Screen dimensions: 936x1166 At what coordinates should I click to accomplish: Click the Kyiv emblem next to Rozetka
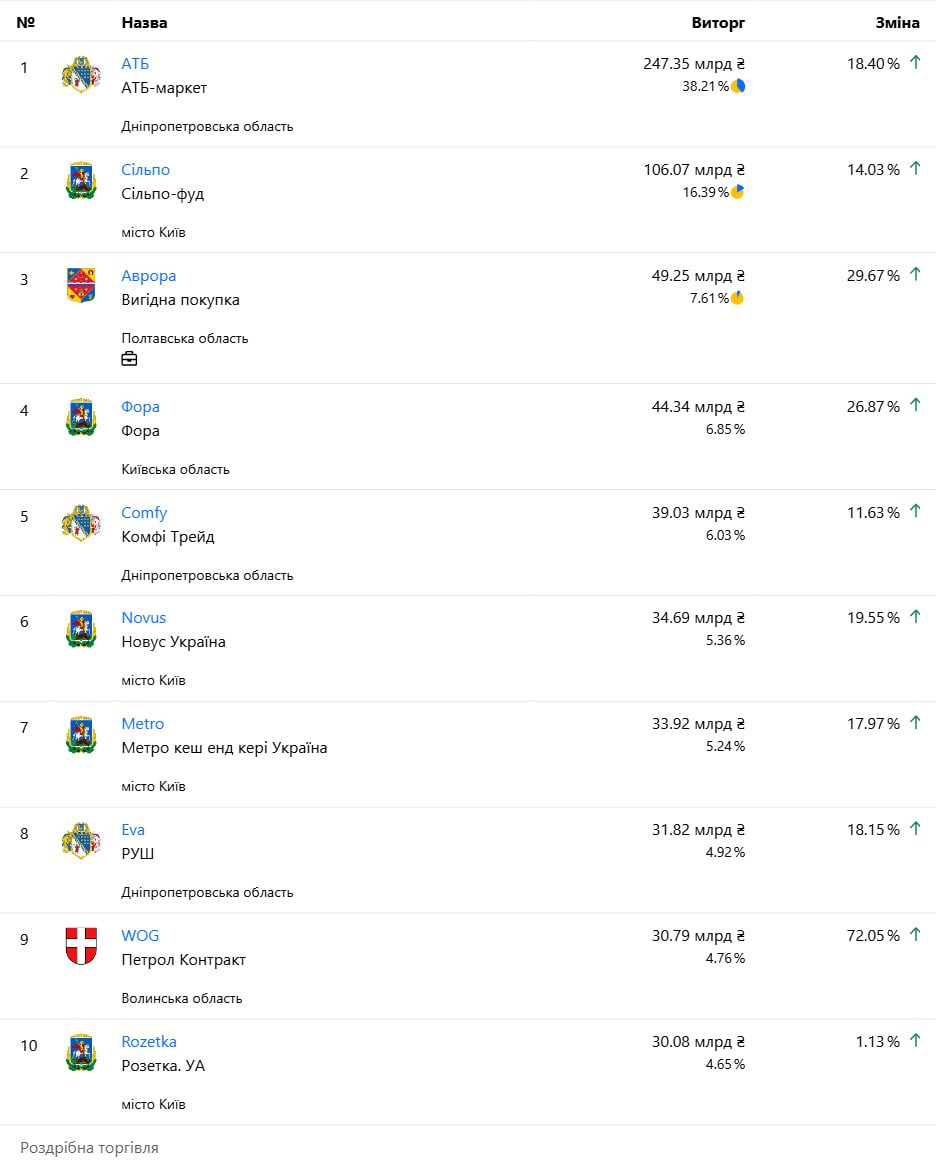(x=81, y=1052)
